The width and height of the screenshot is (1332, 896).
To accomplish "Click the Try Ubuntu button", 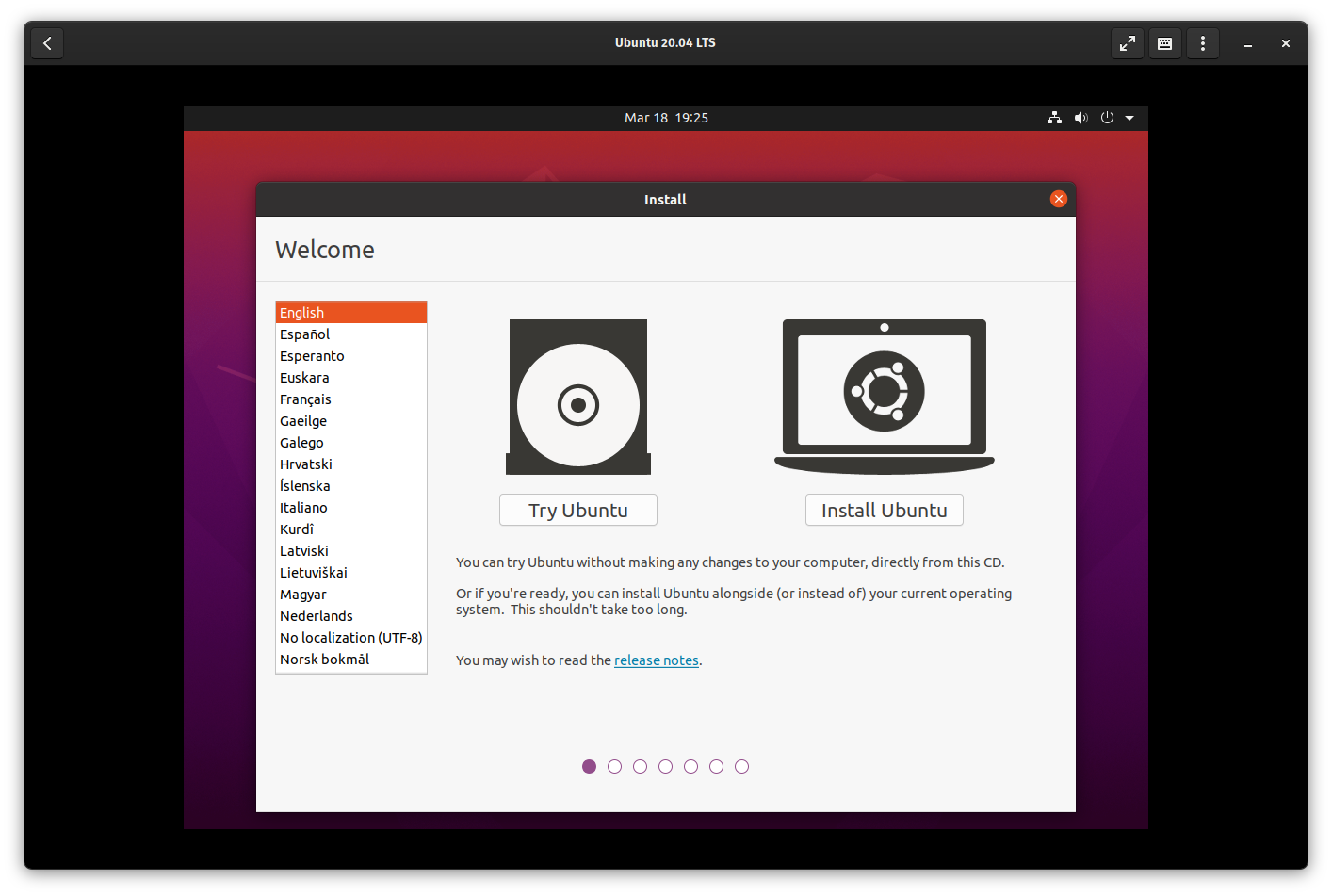I will [577, 510].
